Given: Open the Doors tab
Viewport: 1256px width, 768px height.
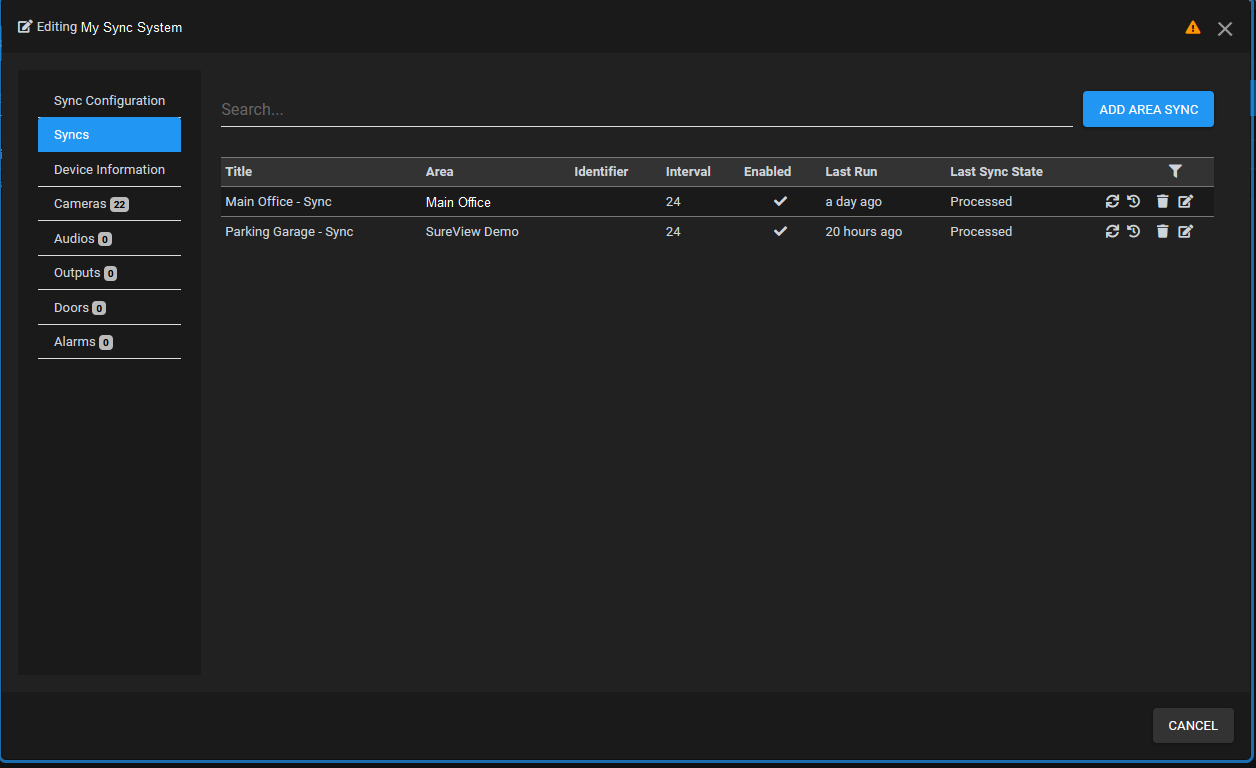Looking at the screenshot, I should 109,308.
